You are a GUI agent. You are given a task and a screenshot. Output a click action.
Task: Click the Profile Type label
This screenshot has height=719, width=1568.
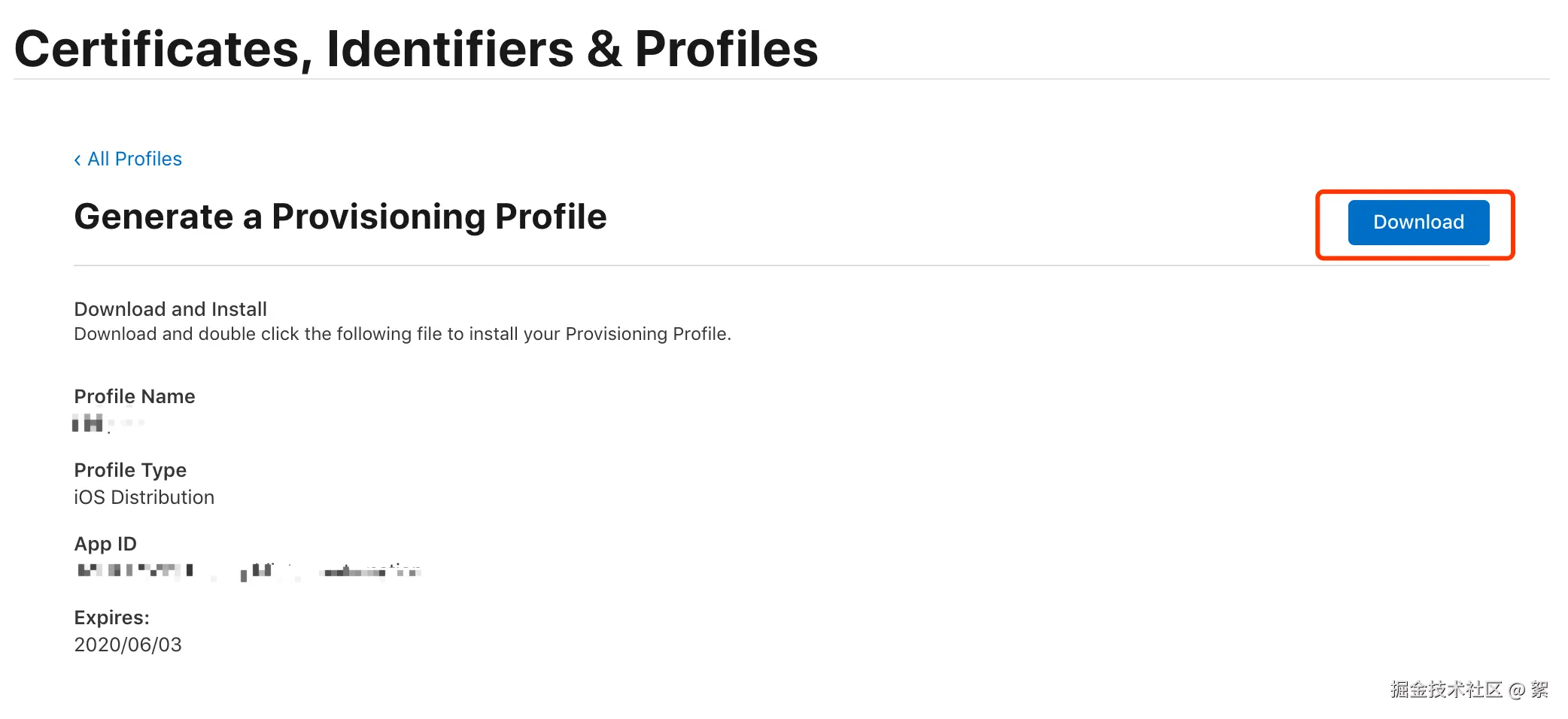(x=130, y=470)
